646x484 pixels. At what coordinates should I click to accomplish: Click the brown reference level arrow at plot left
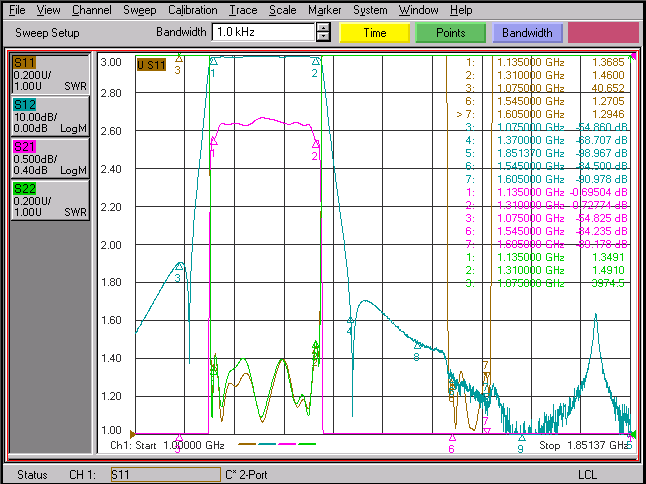(132, 434)
